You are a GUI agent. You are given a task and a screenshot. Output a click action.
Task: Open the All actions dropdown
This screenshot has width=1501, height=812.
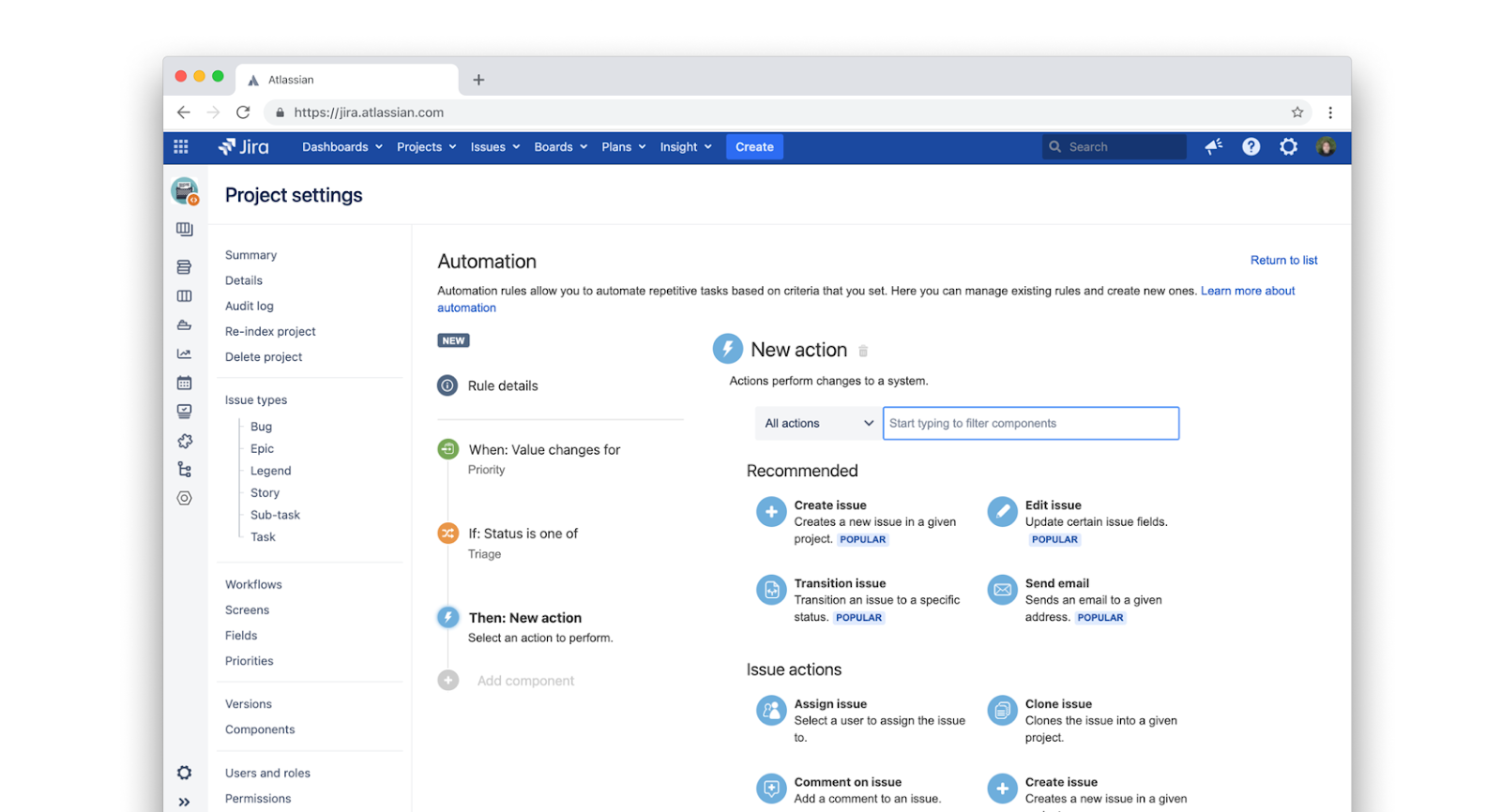point(818,424)
